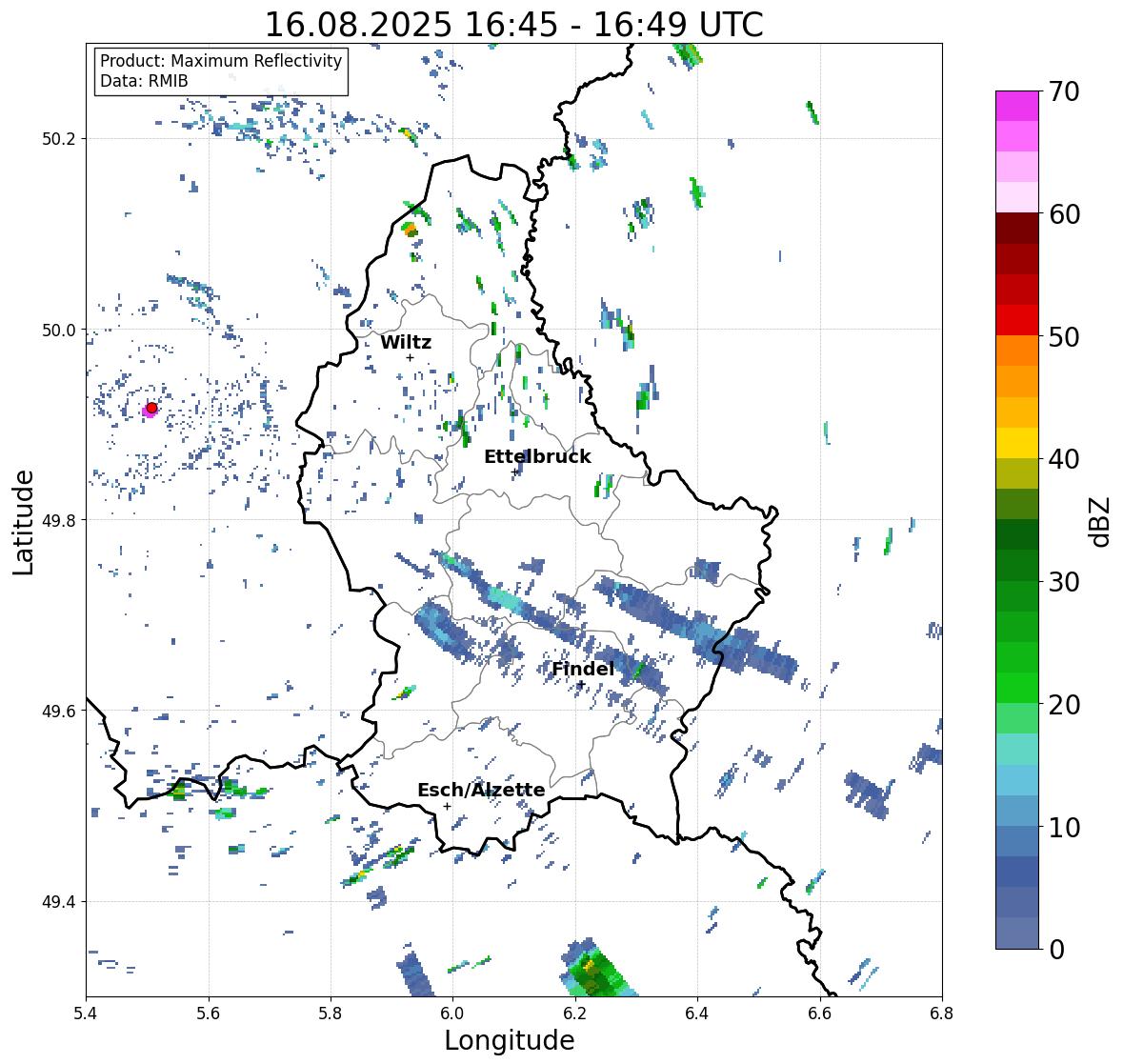The height and width of the screenshot is (1064, 1123).
Task: Click the red dot marker near 49.9 latitude
Action: tap(151, 408)
